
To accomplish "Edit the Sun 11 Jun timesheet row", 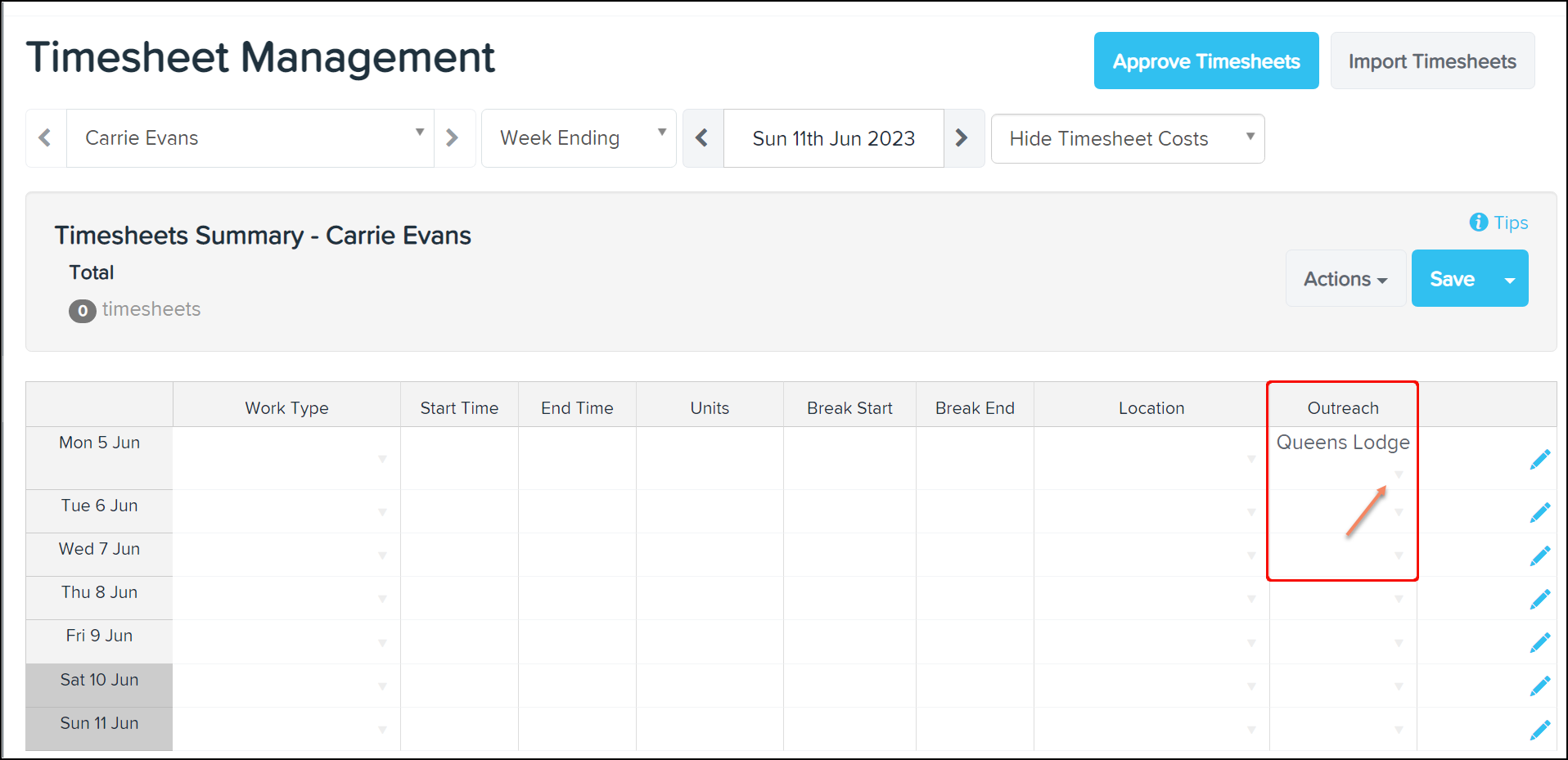I will pyautogui.click(x=1541, y=729).
